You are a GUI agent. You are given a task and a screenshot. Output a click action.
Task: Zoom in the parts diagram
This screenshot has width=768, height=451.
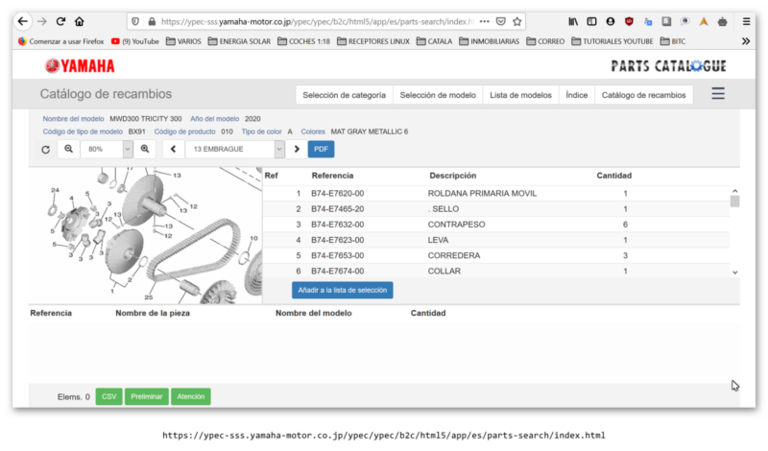click(145, 149)
